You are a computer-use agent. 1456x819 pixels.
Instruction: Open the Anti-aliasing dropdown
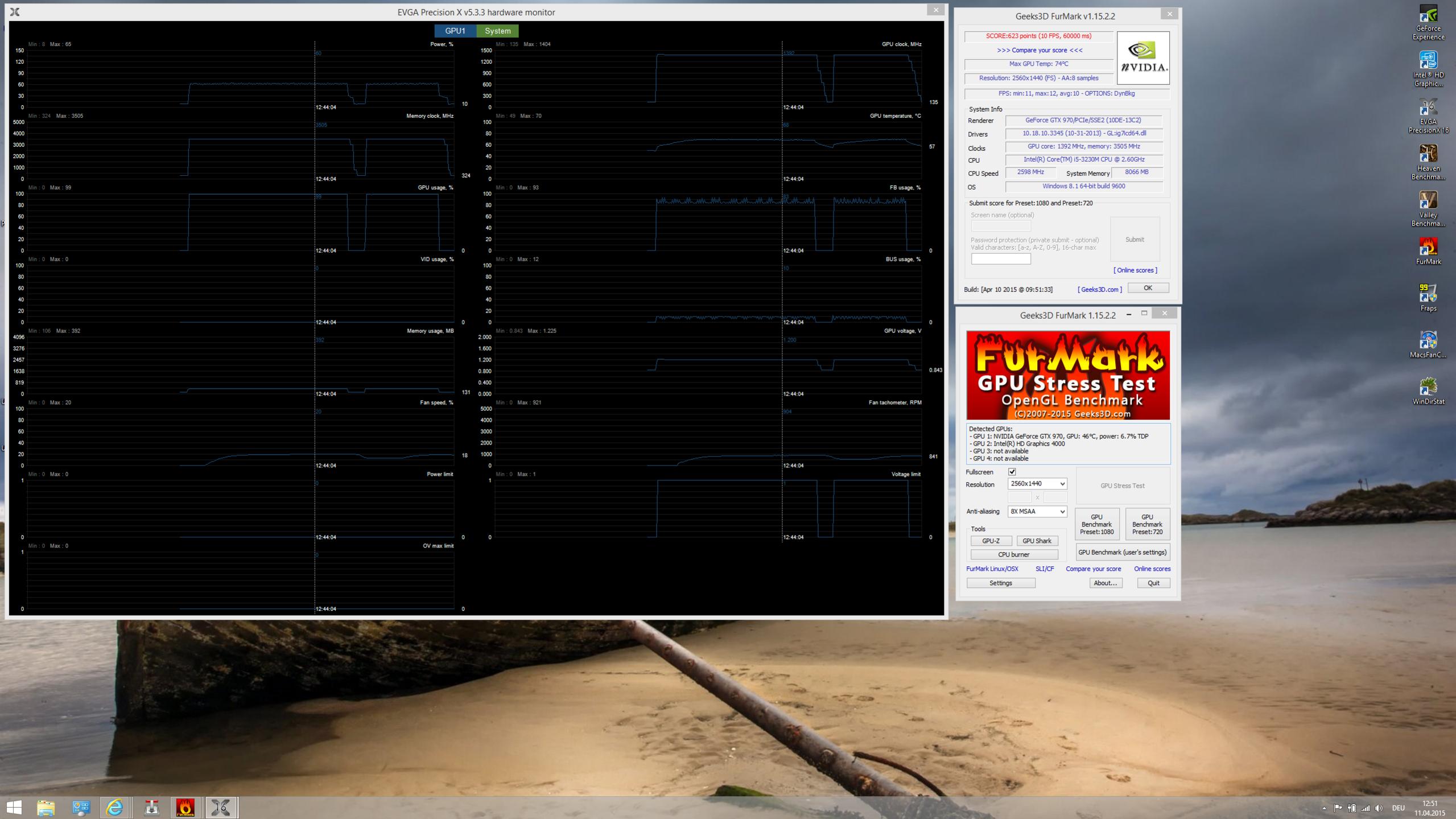point(1037,512)
